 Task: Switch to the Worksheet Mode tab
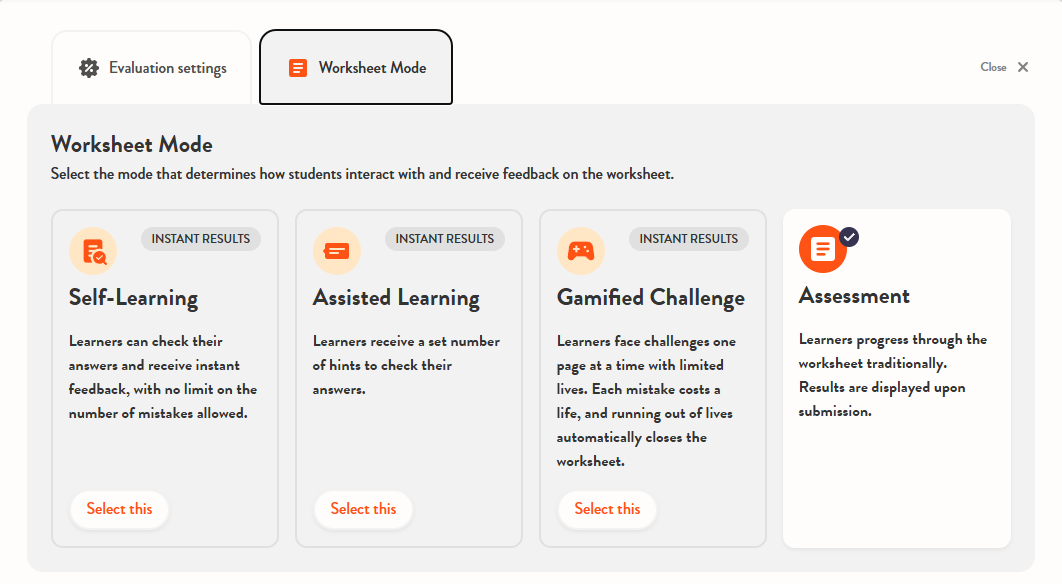click(356, 68)
